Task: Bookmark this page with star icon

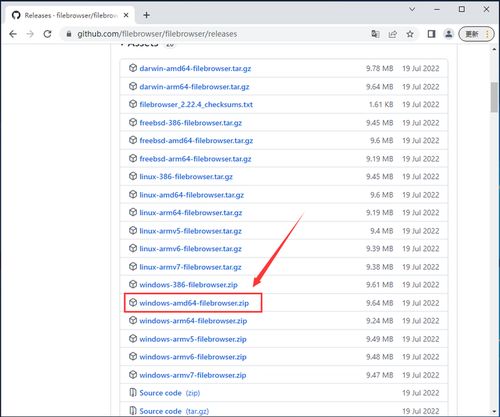Action: pyautogui.click(x=410, y=34)
